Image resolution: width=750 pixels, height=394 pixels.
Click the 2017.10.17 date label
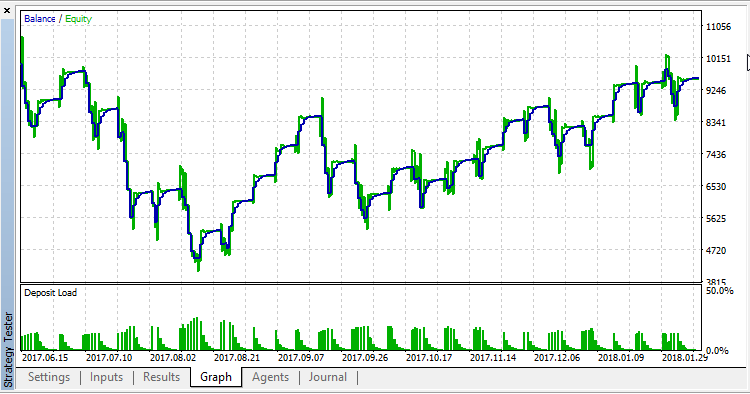(x=429, y=358)
